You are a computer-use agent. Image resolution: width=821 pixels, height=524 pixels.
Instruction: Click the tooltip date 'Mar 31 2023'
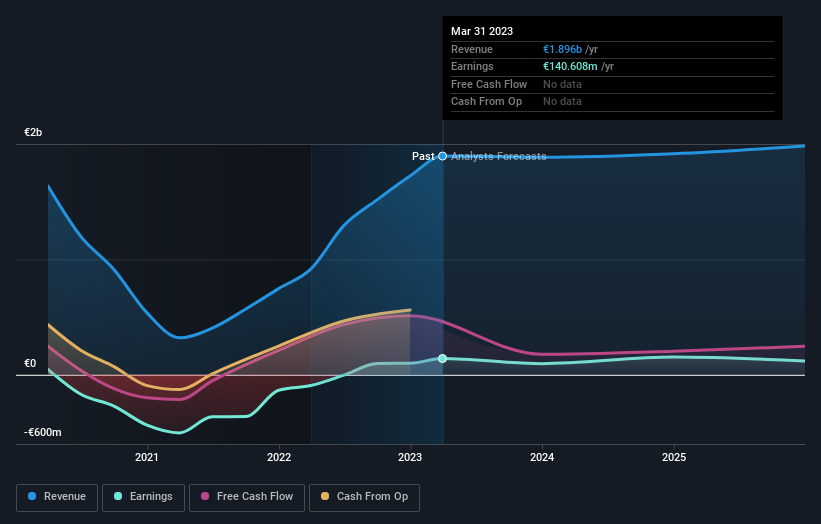click(482, 31)
